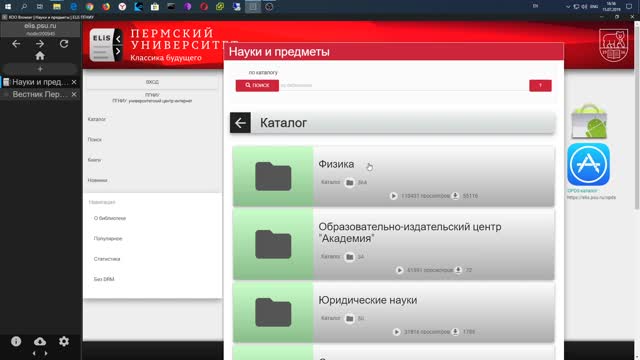The height and width of the screenshot is (360, 640).
Task: Launch Firefox from taskbar
Action: click(106, 7)
